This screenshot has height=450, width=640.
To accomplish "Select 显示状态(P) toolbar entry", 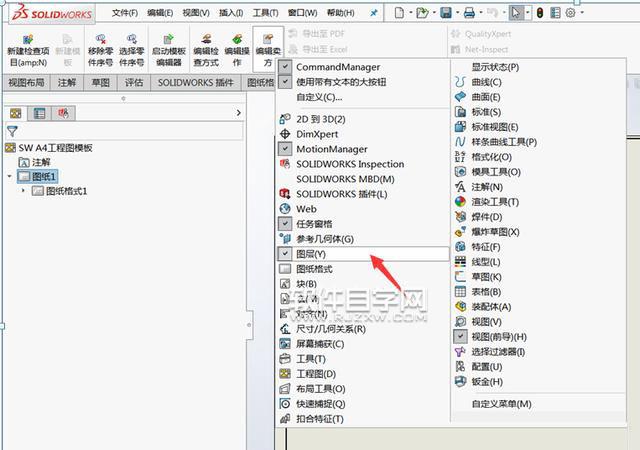I will 495,67.
